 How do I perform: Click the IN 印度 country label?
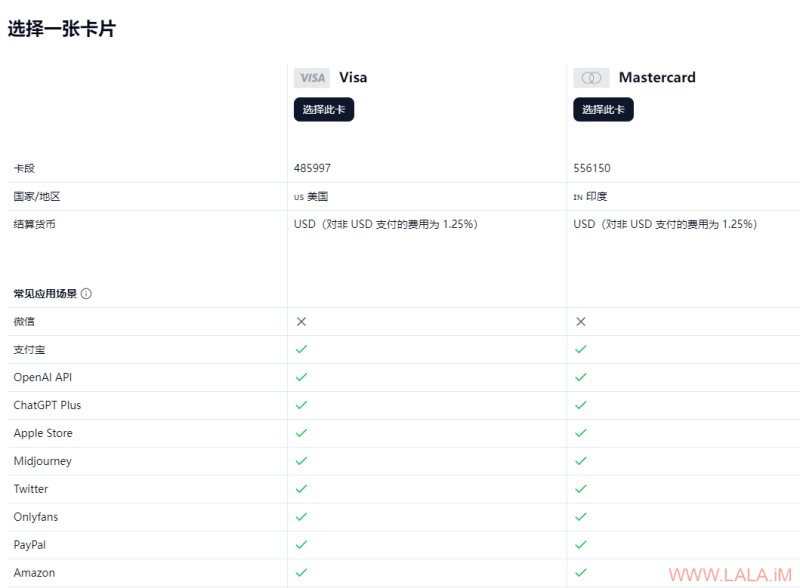tap(590, 197)
